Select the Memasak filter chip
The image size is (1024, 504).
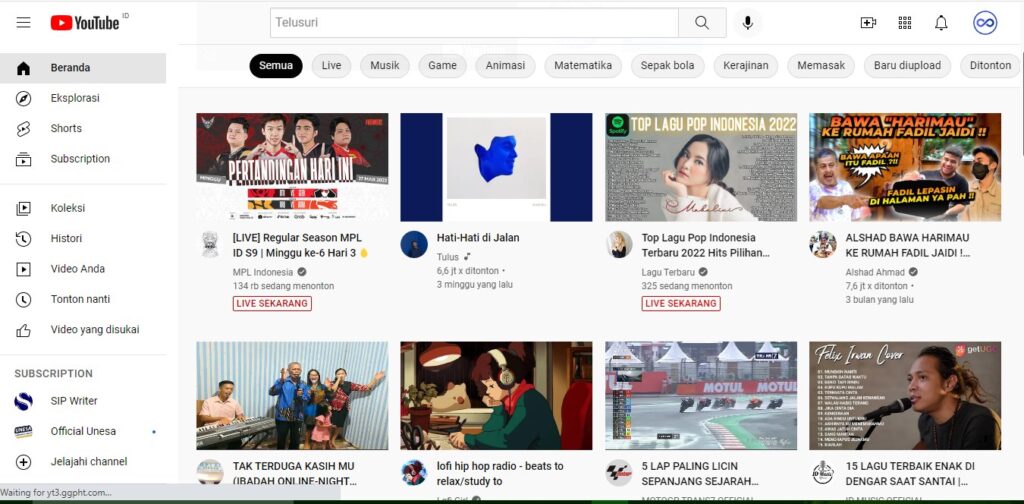pyautogui.click(x=821, y=65)
